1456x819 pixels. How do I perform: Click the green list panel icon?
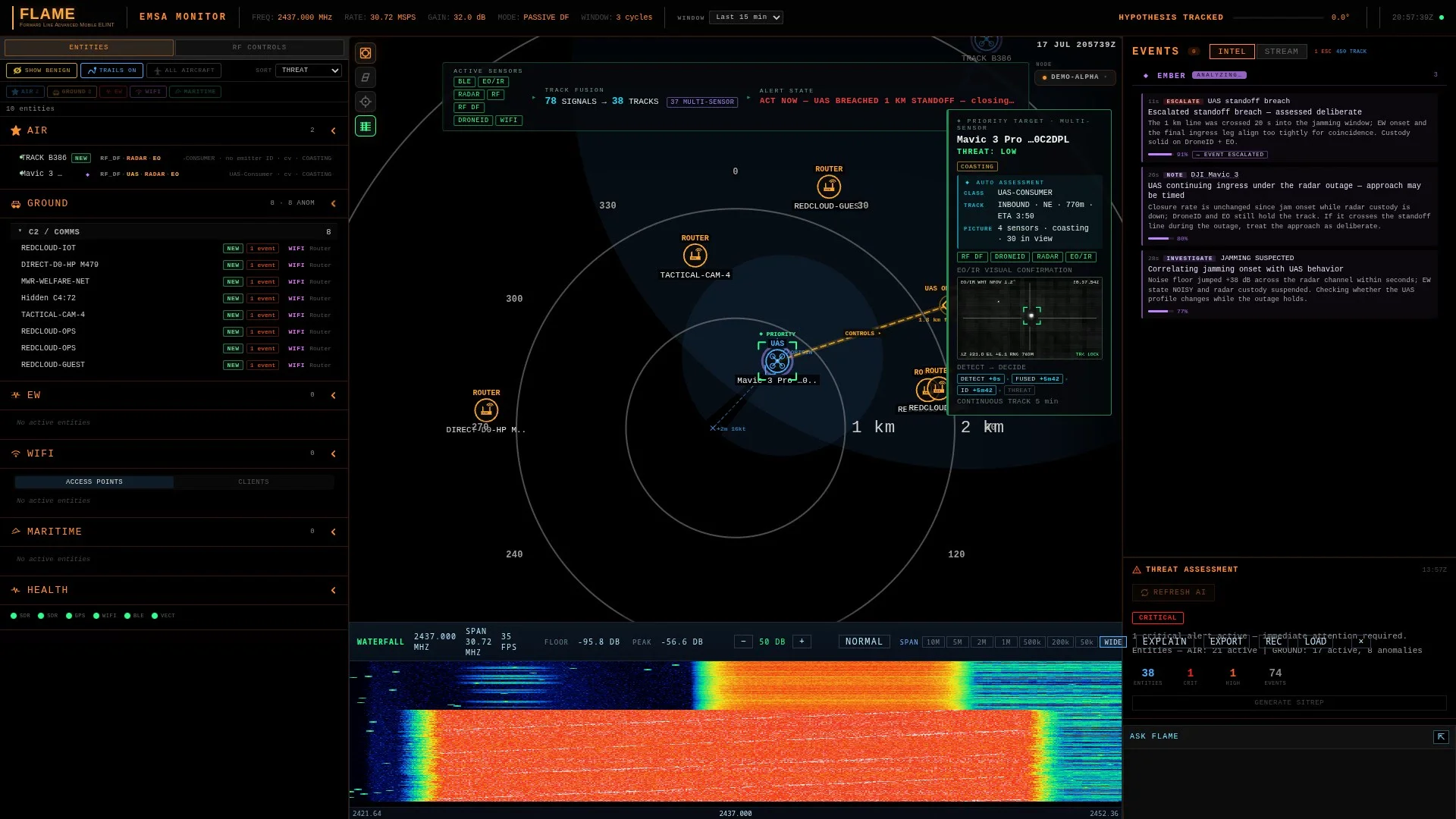pos(366,126)
